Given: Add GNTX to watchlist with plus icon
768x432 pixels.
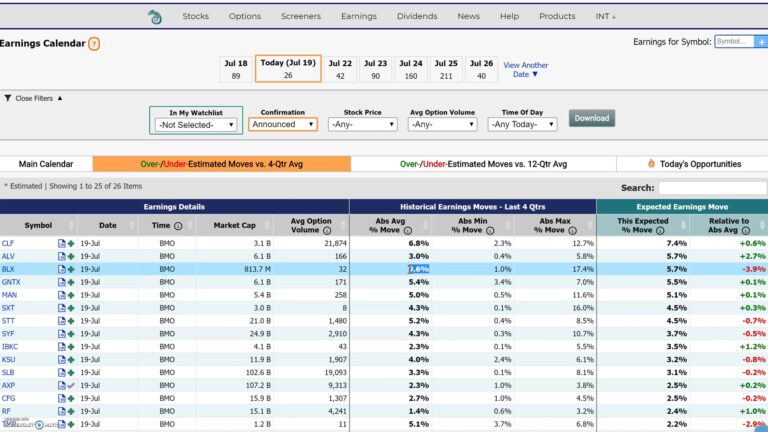Looking at the screenshot, I should pyautogui.click(x=71, y=282).
